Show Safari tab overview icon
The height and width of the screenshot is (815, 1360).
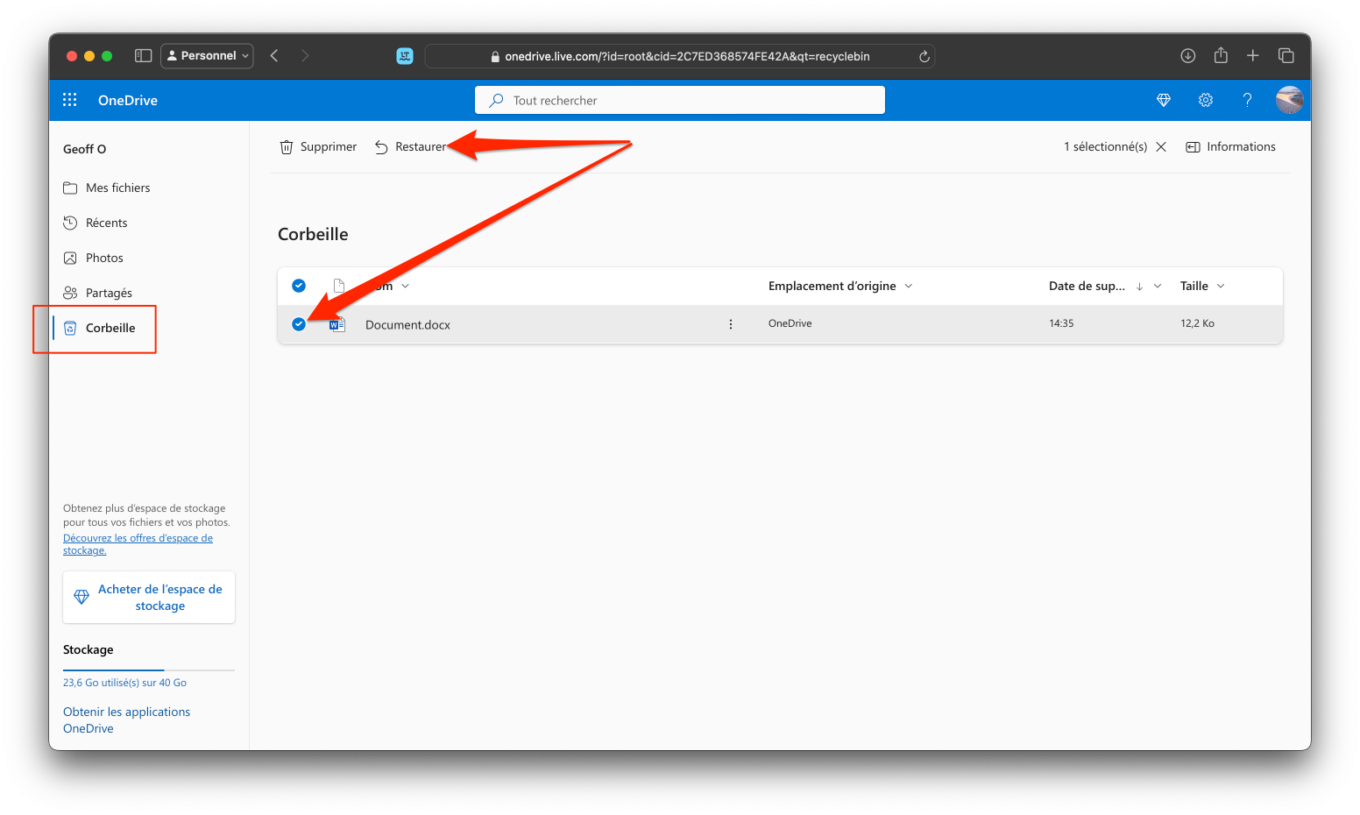tap(1287, 56)
